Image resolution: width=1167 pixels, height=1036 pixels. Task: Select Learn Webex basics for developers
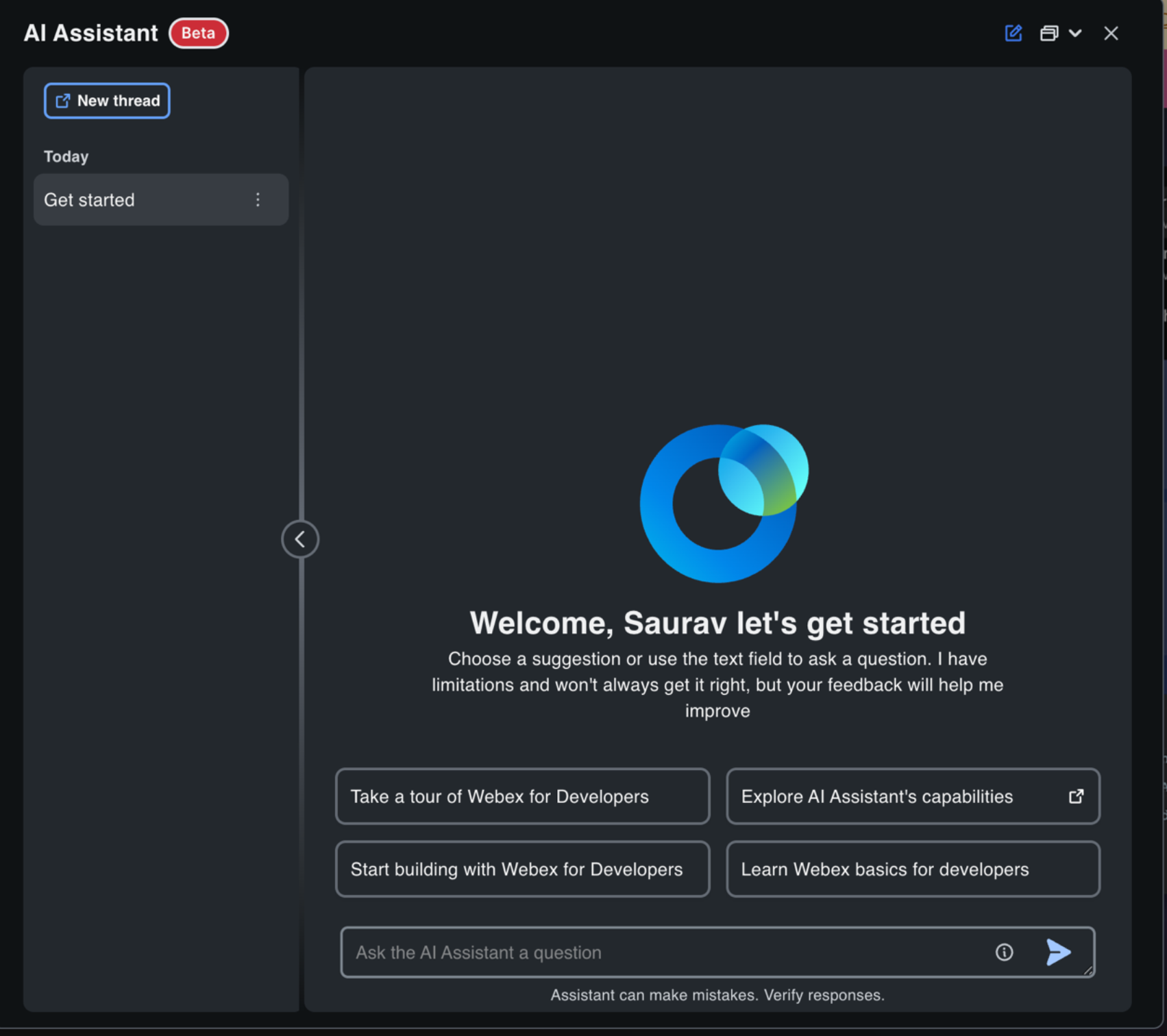(913, 869)
